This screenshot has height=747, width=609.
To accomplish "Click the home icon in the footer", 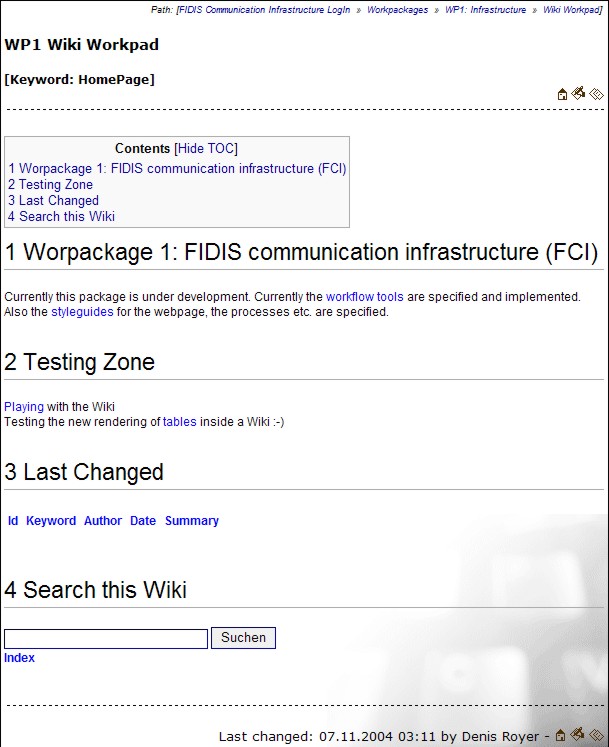I will click(x=562, y=736).
